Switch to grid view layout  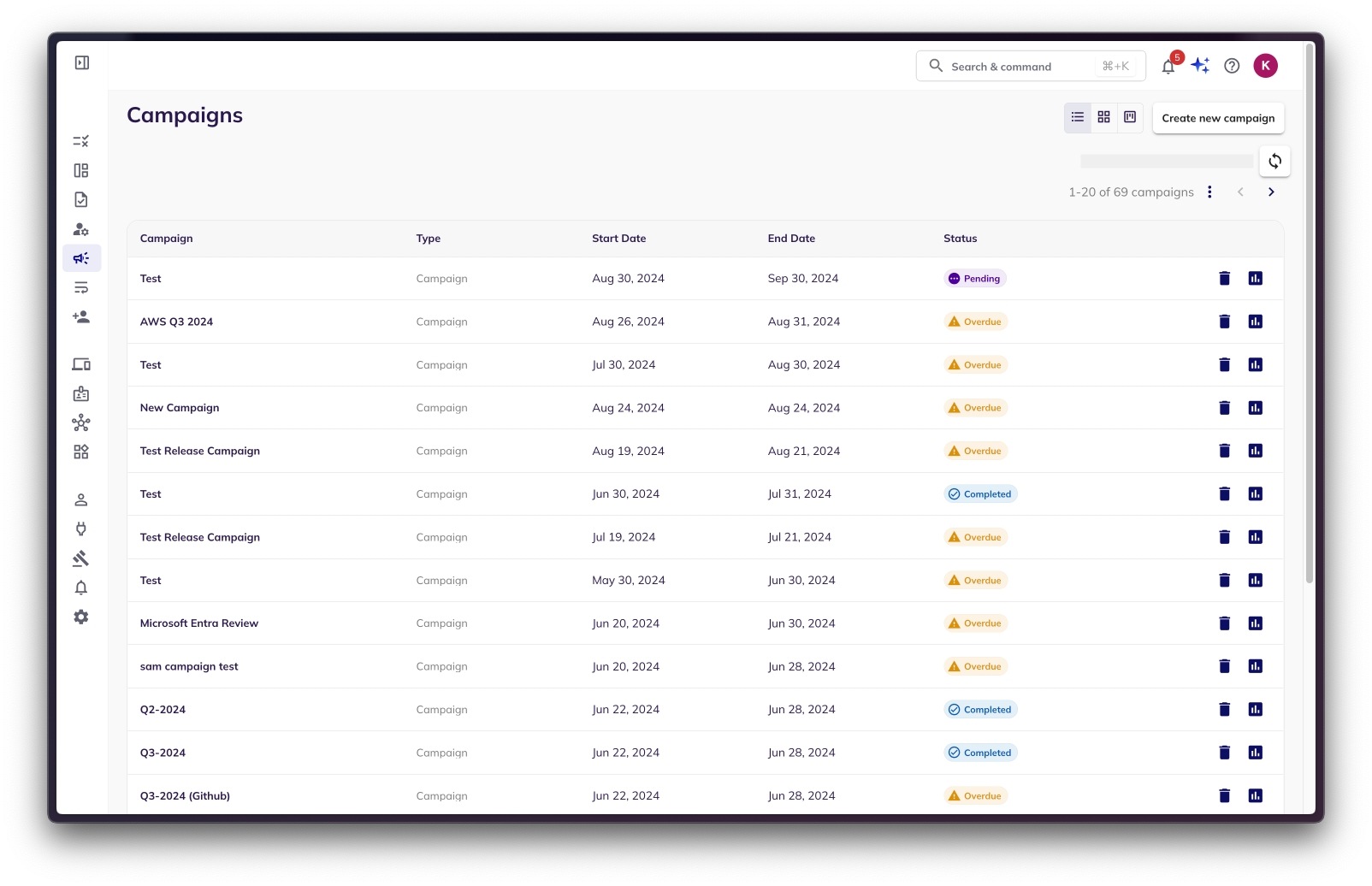pos(1104,117)
